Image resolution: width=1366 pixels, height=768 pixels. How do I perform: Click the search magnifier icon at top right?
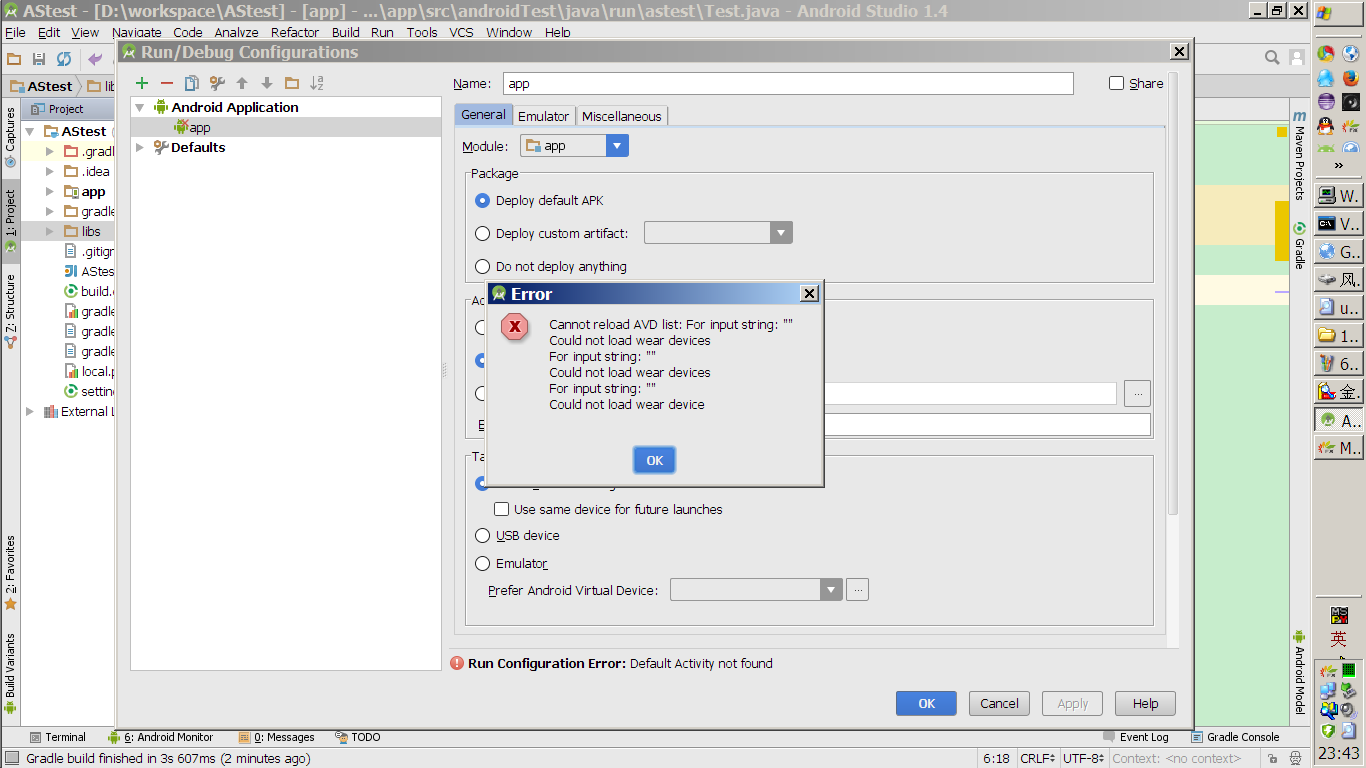1272,58
